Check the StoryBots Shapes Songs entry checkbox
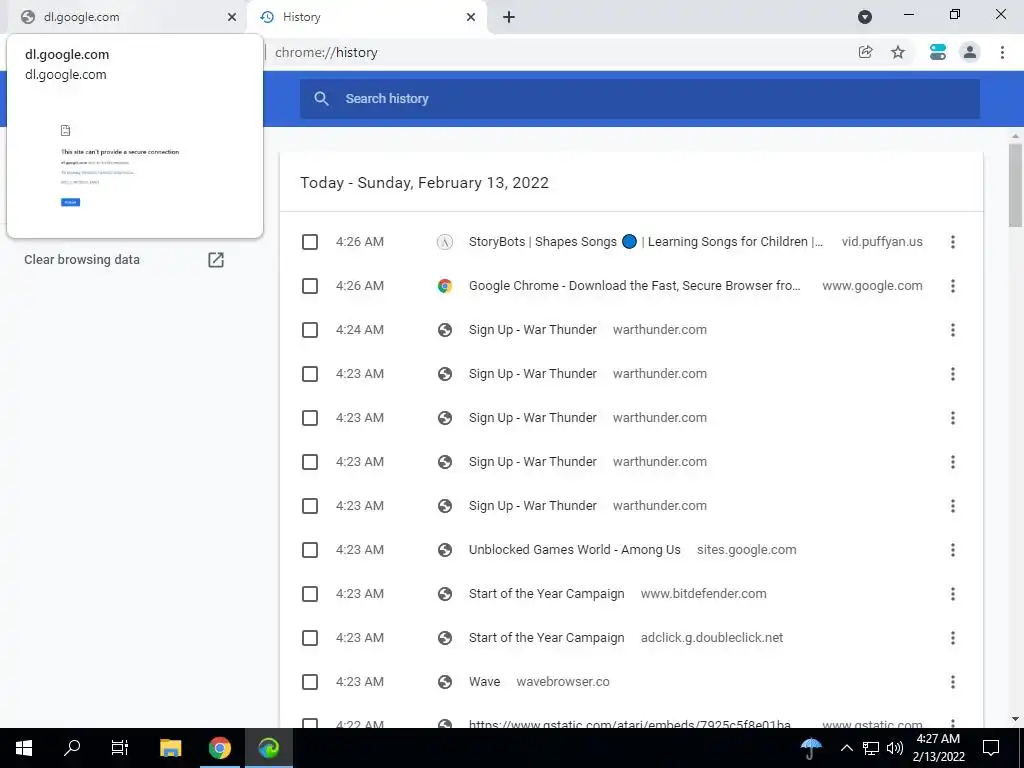The width and height of the screenshot is (1024, 768). point(310,242)
